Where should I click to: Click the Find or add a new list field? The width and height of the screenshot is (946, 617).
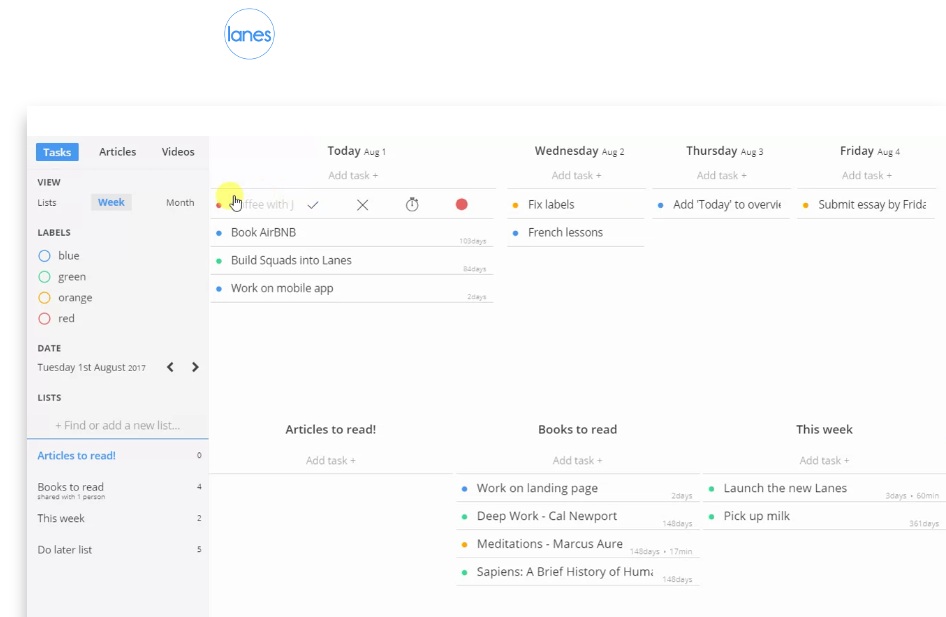pyautogui.click(x=117, y=425)
